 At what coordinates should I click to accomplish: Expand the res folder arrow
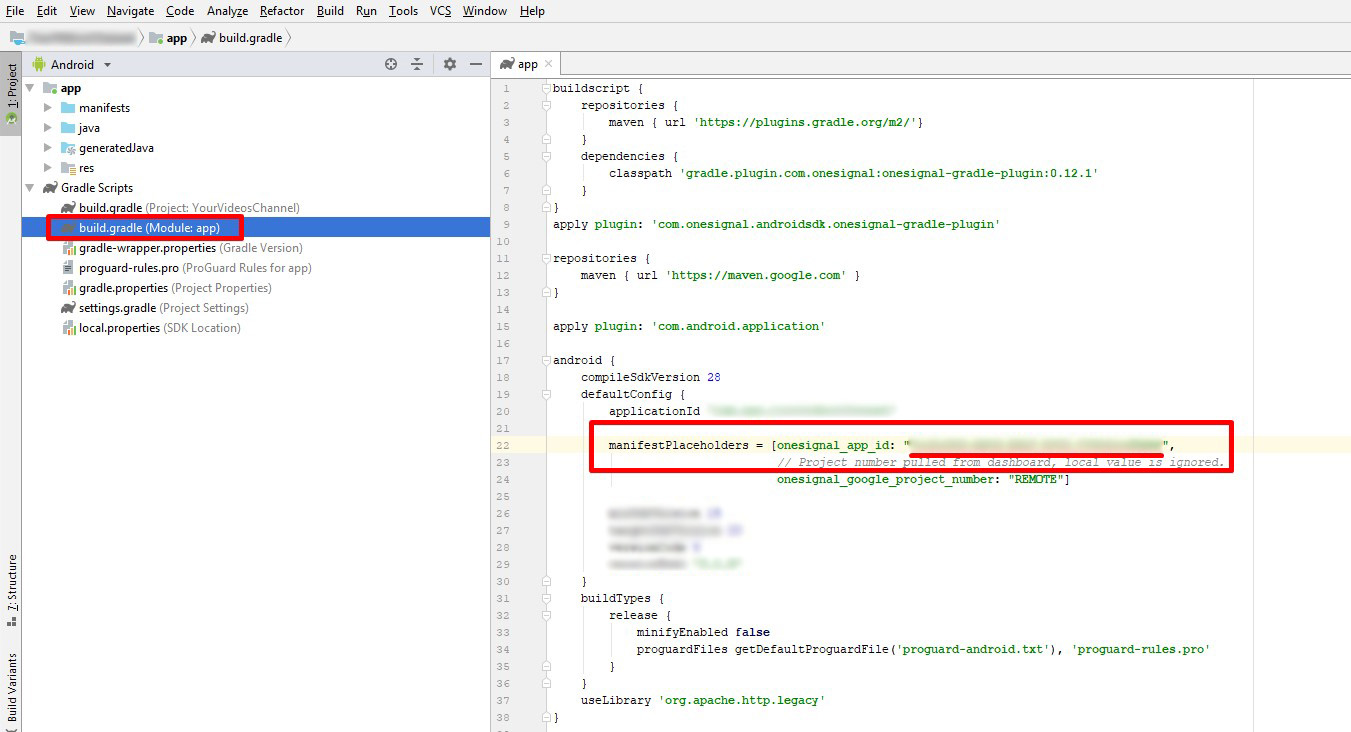(48, 167)
